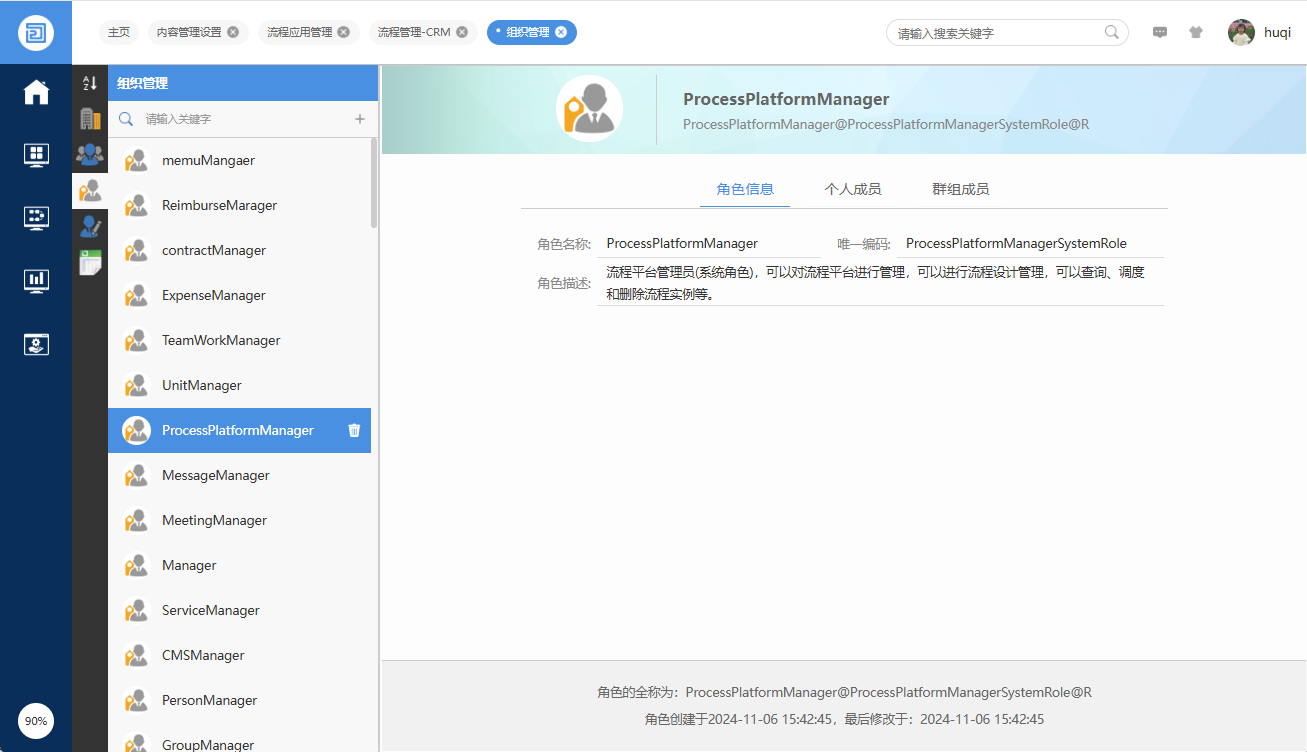1307x752 pixels.
Task: Open the group management people icon
Action: [x=90, y=154]
